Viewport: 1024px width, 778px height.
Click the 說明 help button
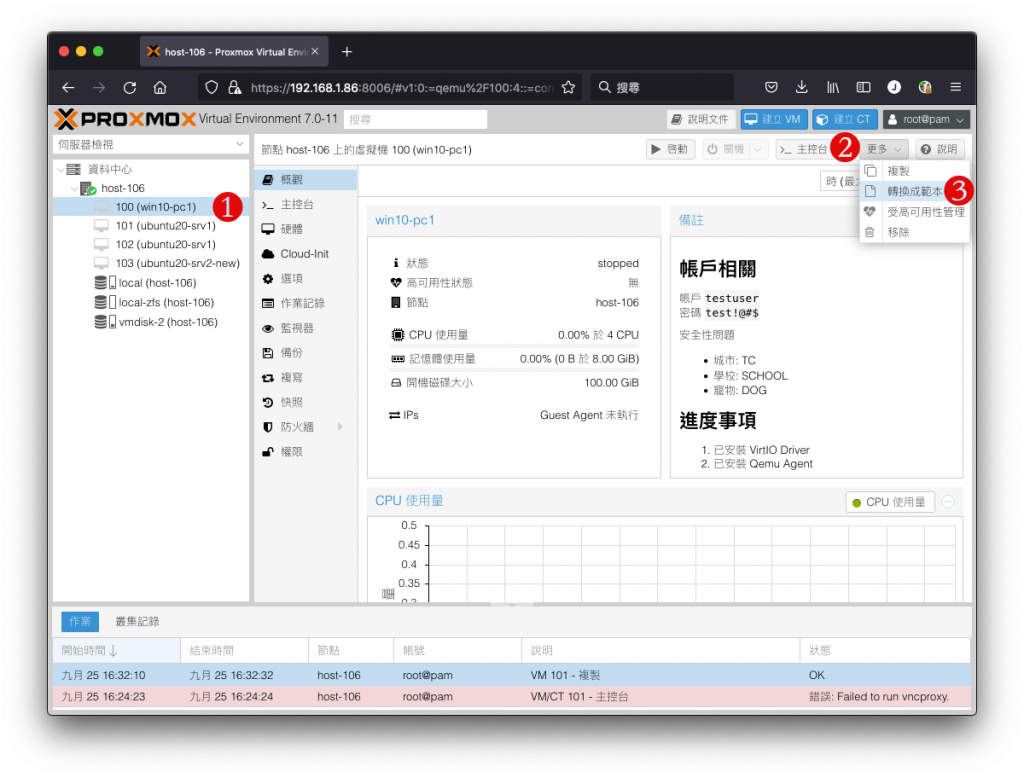pos(940,150)
